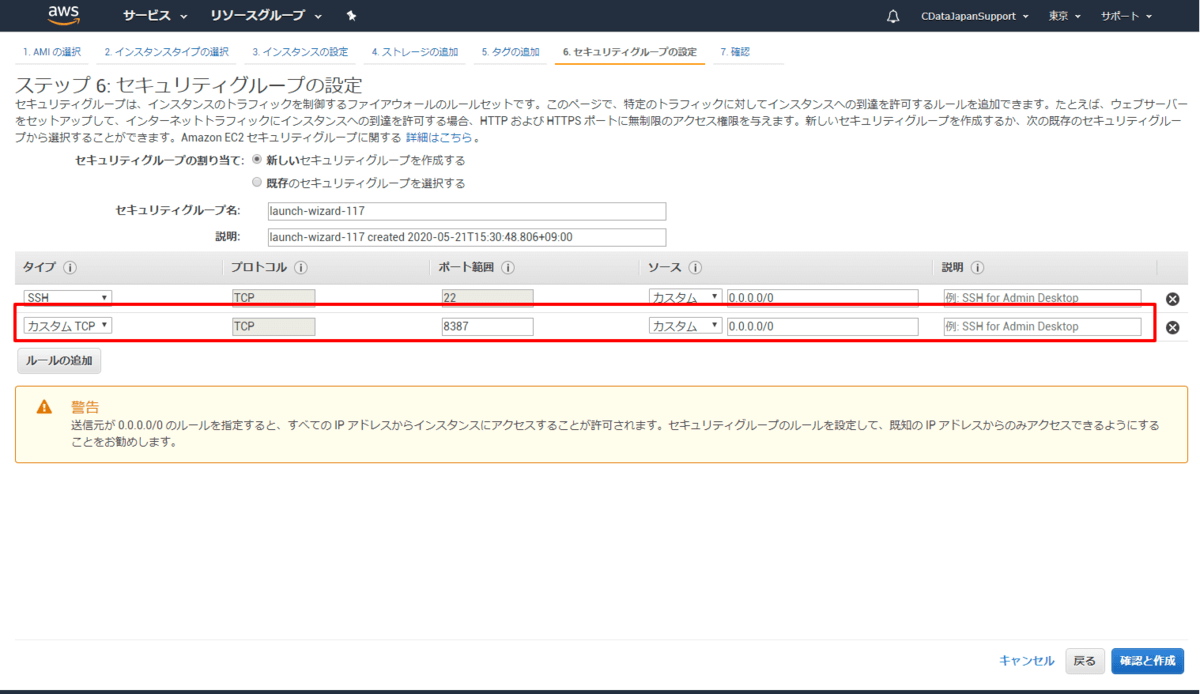Click the AWS logo home icon
This screenshot has height=694, width=1200.
[x=64, y=15]
